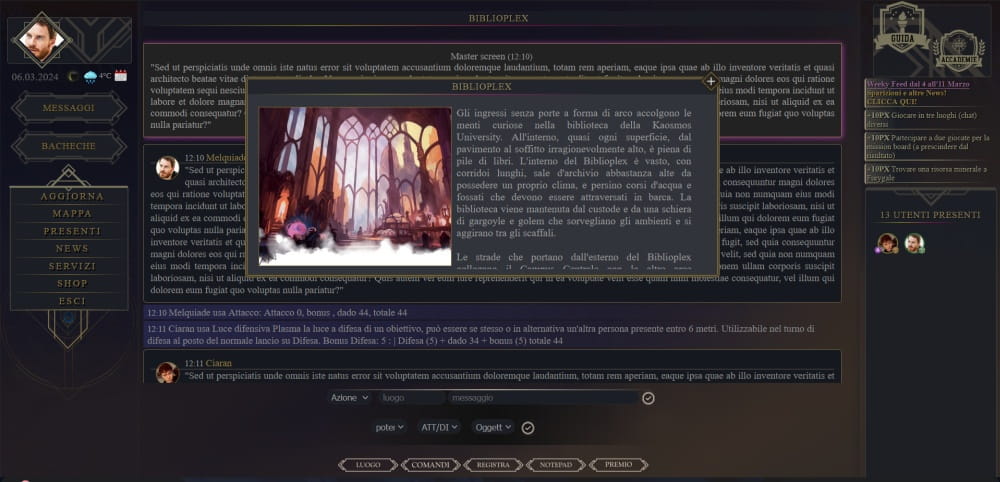This screenshot has height=482, width=1000.
Task: Click the moon phase icon
Action: (73, 77)
